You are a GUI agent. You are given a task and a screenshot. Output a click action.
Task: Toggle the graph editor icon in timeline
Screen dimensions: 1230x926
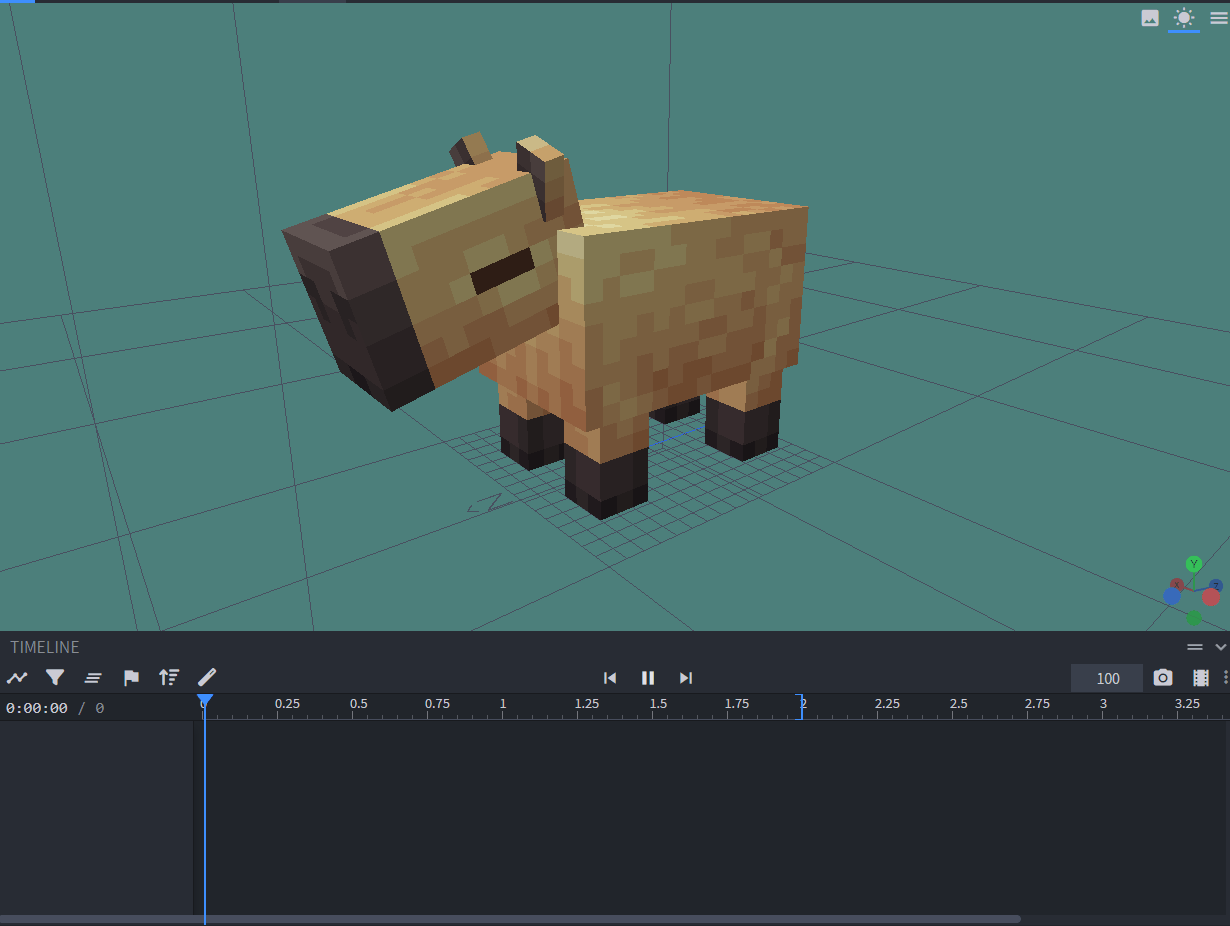(17, 678)
